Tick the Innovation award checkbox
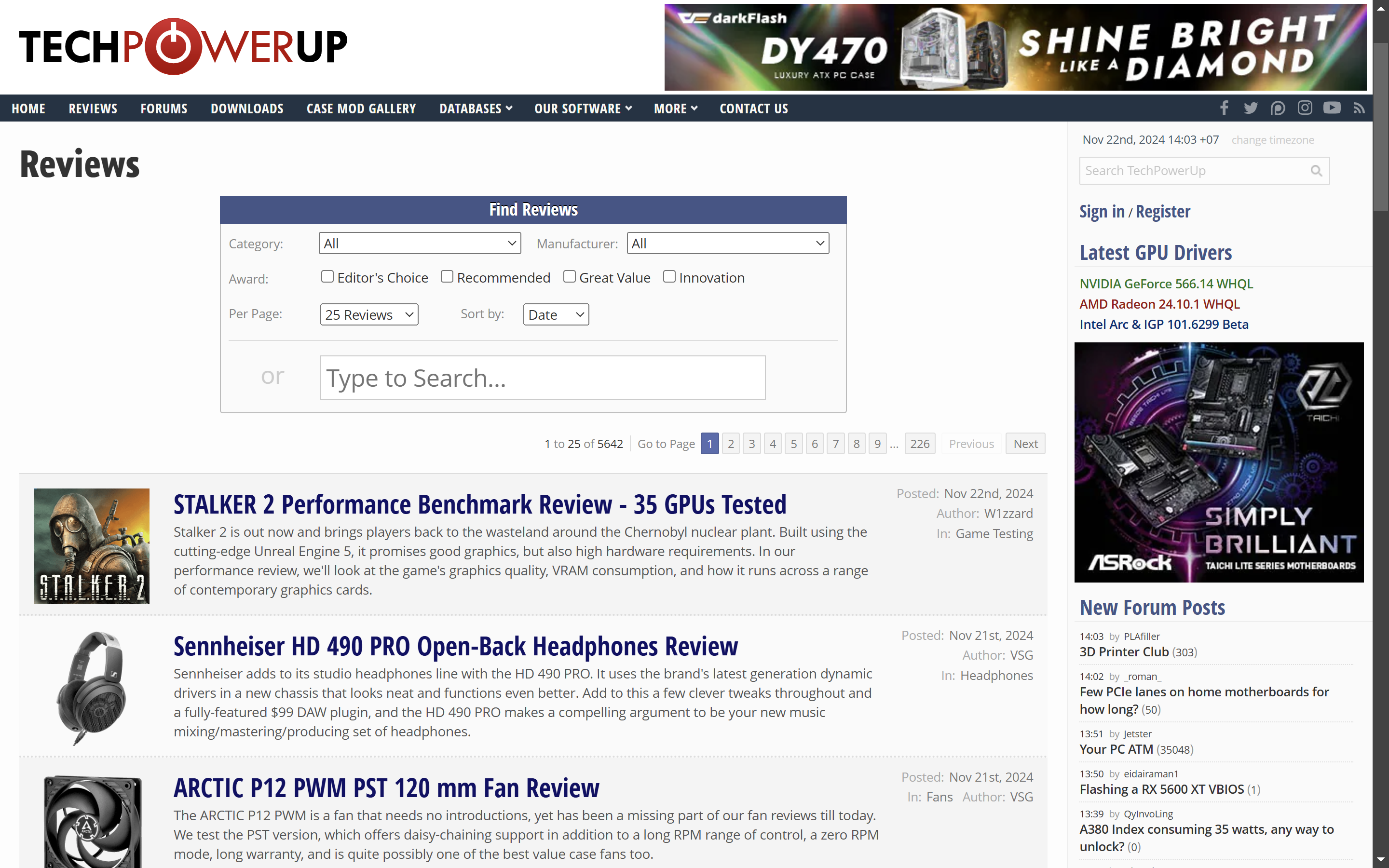This screenshot has width=1389, height=868. [668, 277]
